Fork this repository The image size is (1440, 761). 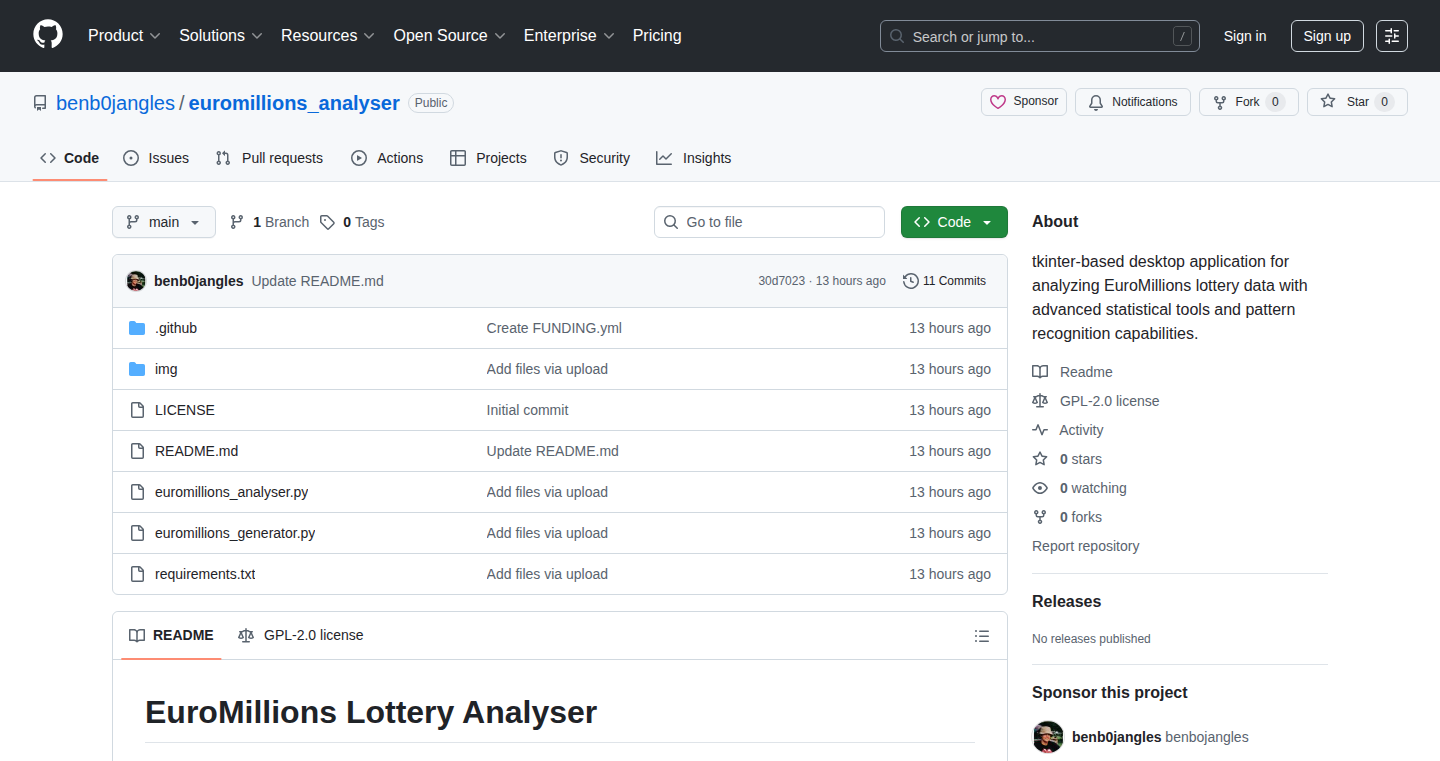(1249, 102)
